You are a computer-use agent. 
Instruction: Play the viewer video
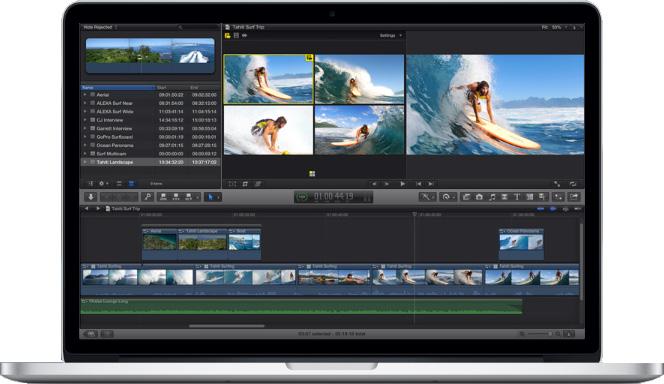[402, 184]
